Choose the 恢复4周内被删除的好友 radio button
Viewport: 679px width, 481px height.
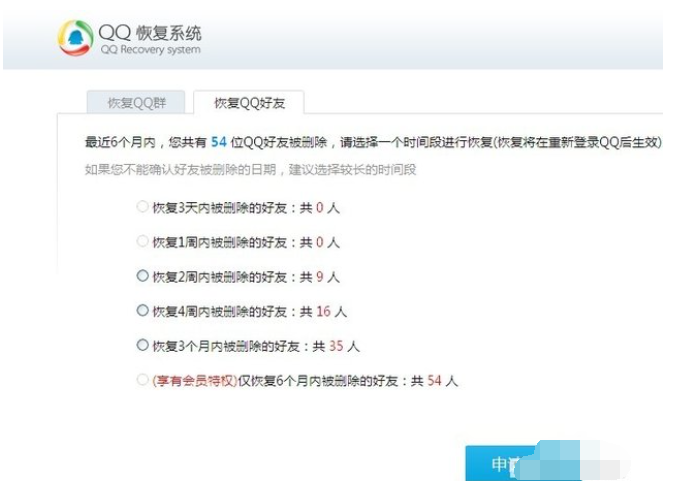142,310
